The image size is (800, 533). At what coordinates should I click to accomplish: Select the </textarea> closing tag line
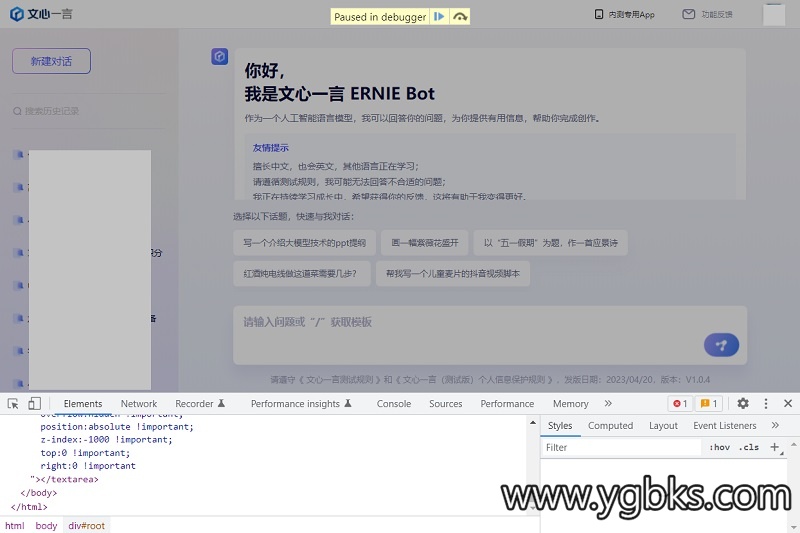pos(67,479)
